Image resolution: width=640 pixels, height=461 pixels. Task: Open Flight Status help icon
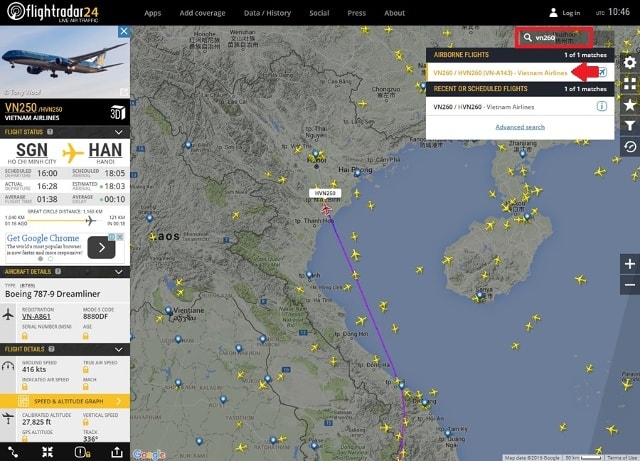[x=50, y=132]
